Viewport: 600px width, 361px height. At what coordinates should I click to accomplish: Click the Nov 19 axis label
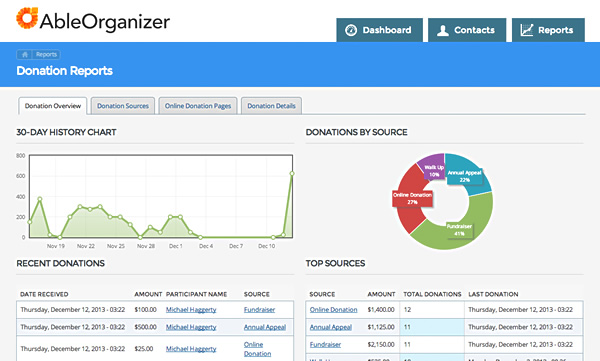point(56,246)
